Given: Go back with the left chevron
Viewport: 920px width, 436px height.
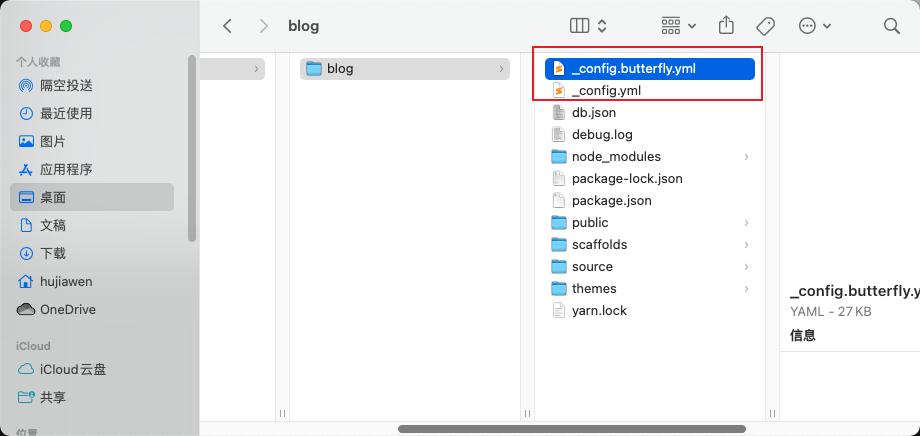Looking at the screenshot, I should click(x=228, y=26).
